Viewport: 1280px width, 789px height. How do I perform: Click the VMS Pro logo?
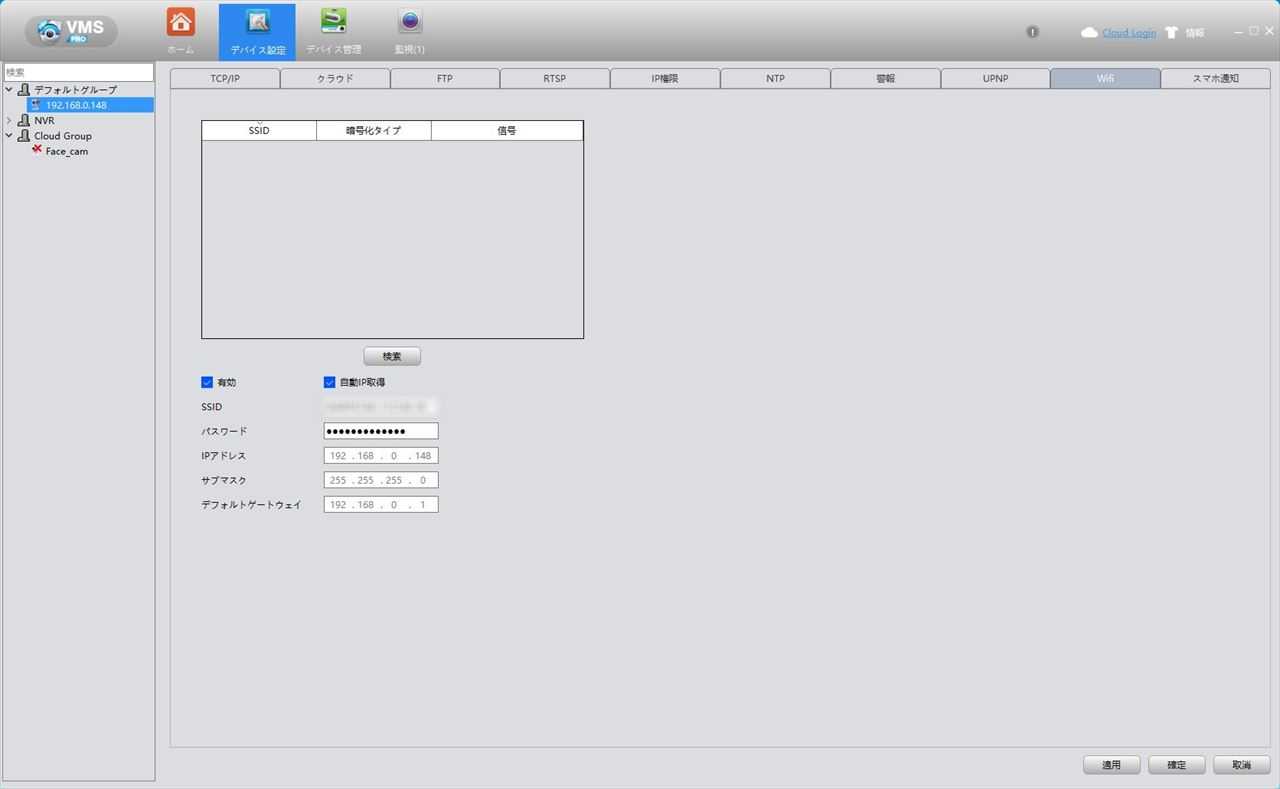click(x=71, y=31)
